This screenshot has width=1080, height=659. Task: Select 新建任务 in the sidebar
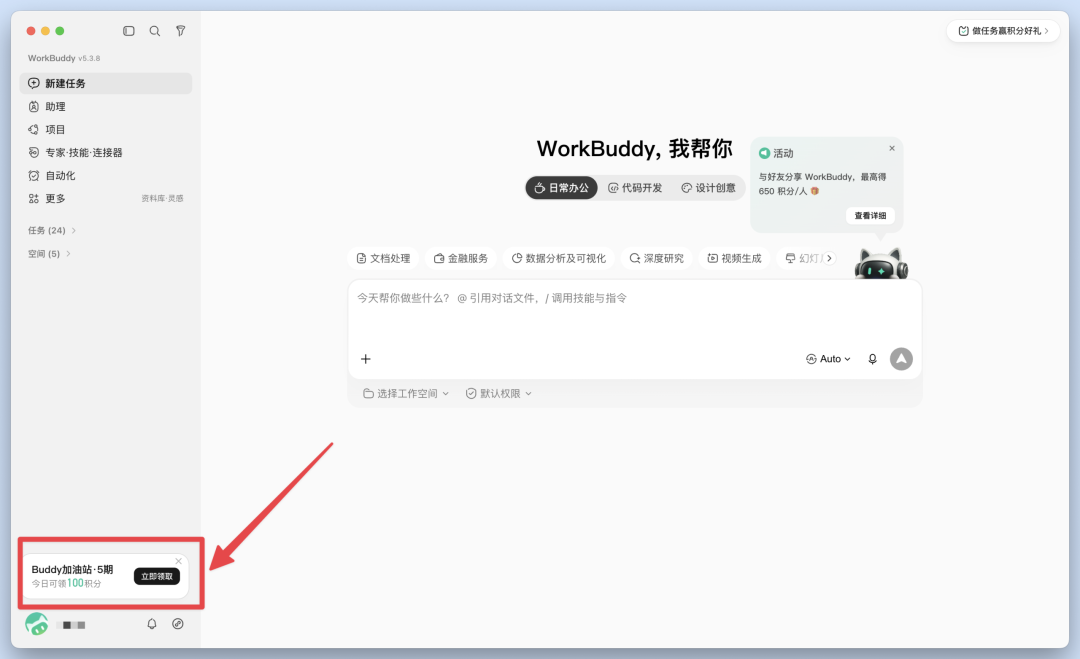pyautogui.click(x=106, y=83)
